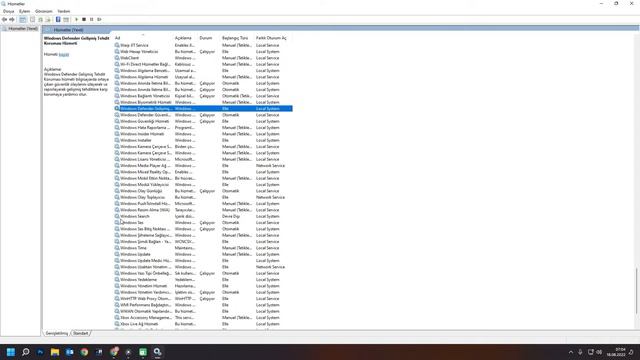Select the Windows Lisans Yöneticisi service
640x360 pixels.
click(203, 159)
